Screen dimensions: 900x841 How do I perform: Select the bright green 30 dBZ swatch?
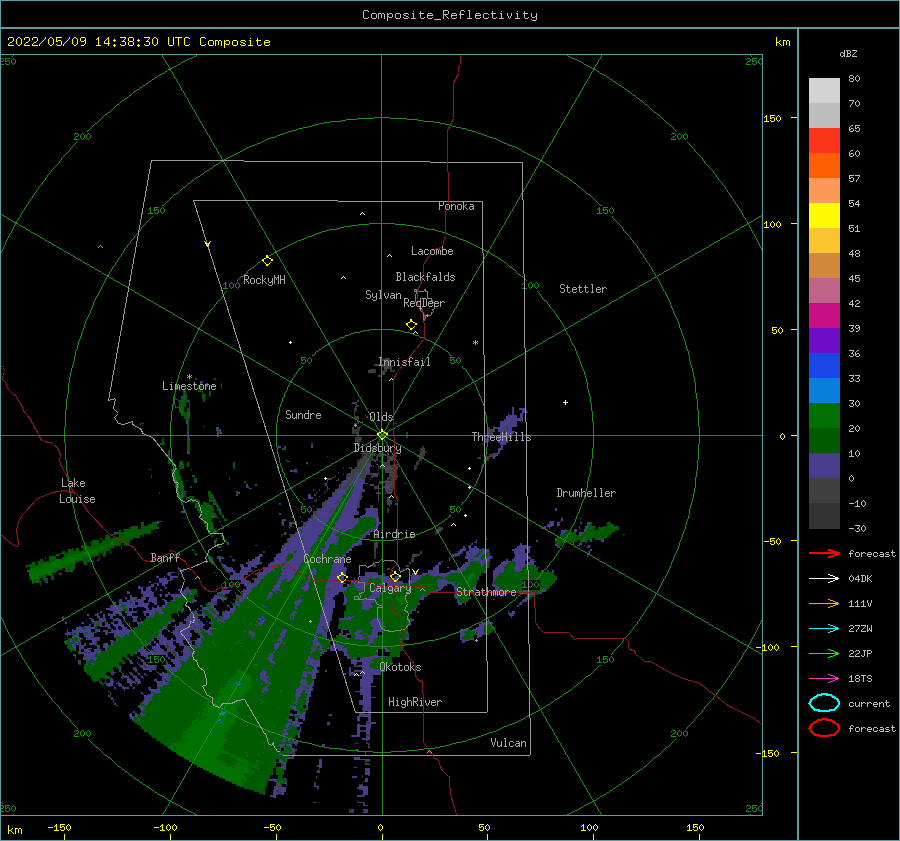click(824, 416)
